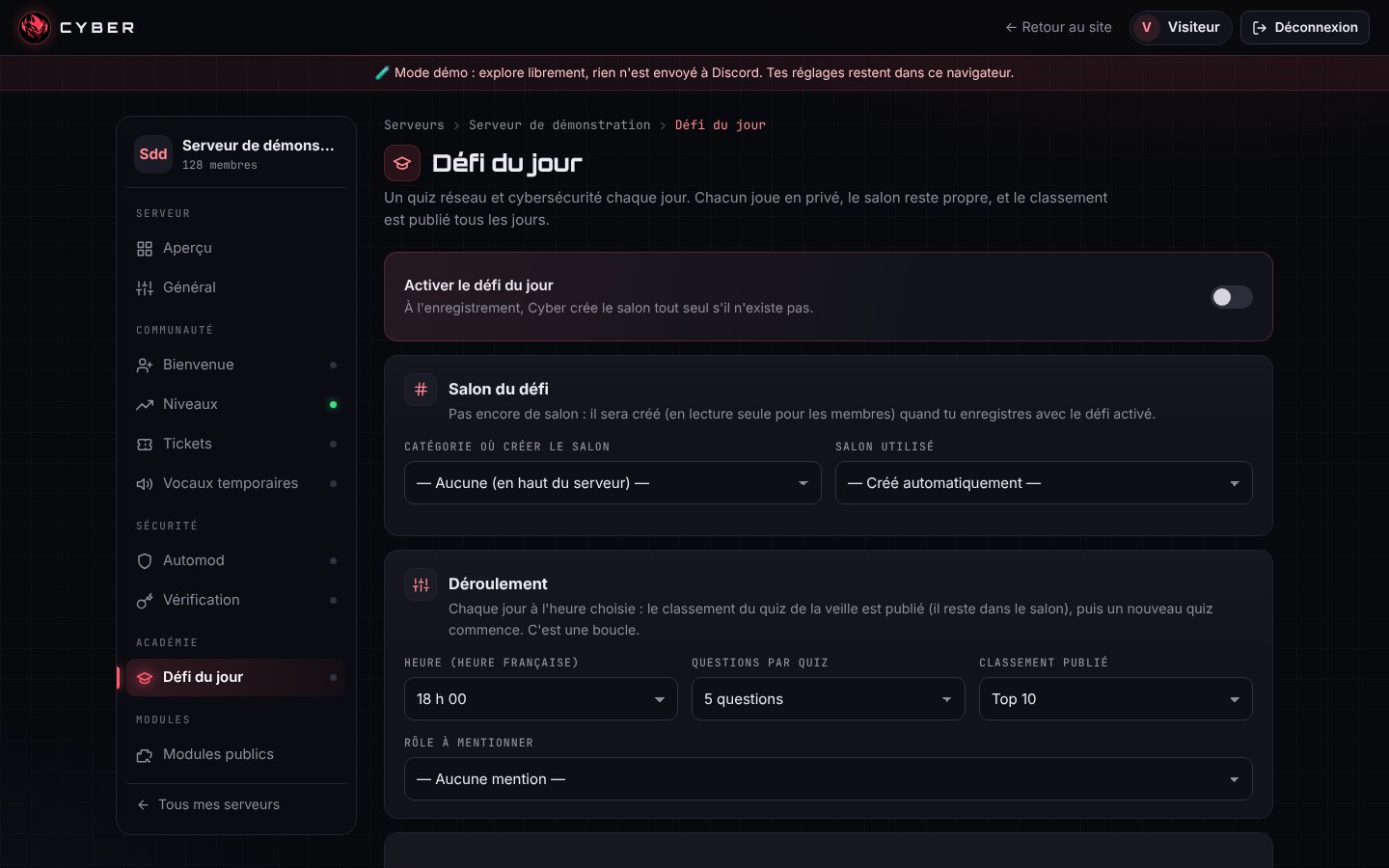Open the Classement publié Top 10 dropdown

pyautogui.click(x=1116, y=699)
